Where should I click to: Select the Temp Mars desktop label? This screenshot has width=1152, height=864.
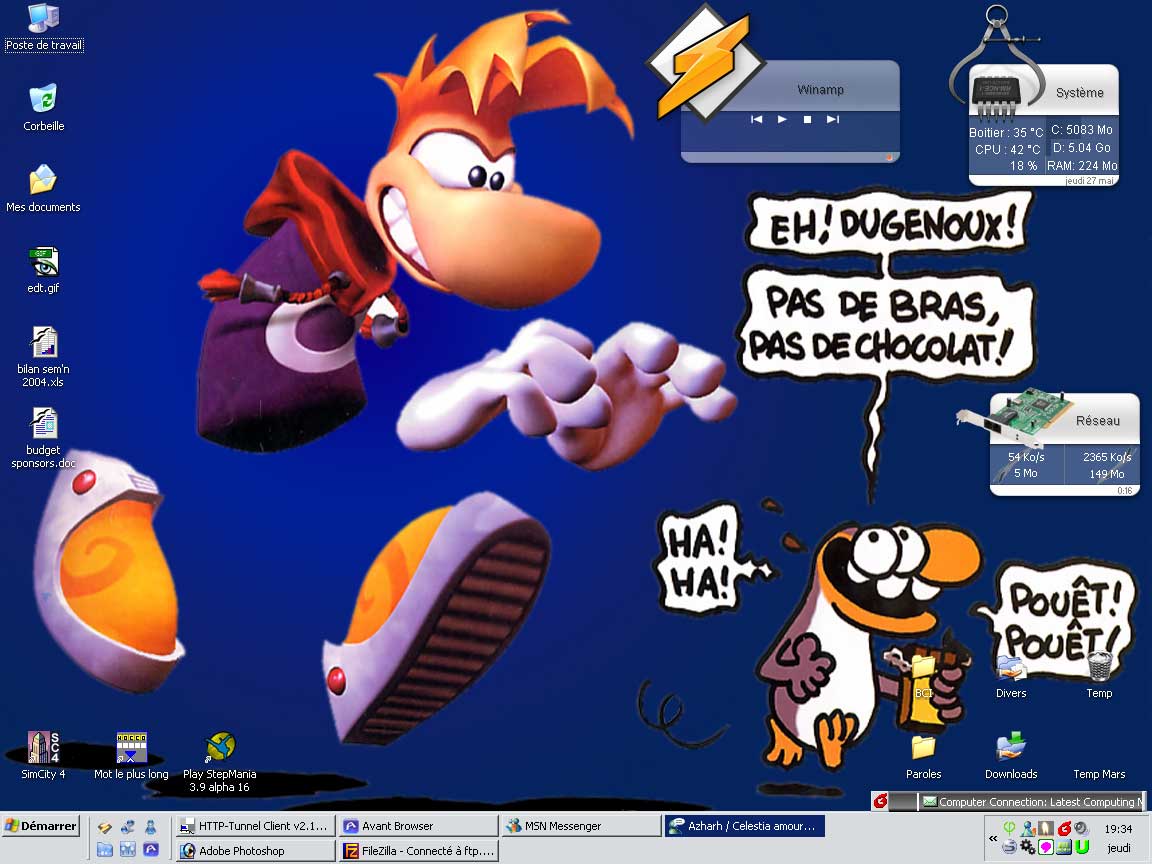tap(1099, 774)
